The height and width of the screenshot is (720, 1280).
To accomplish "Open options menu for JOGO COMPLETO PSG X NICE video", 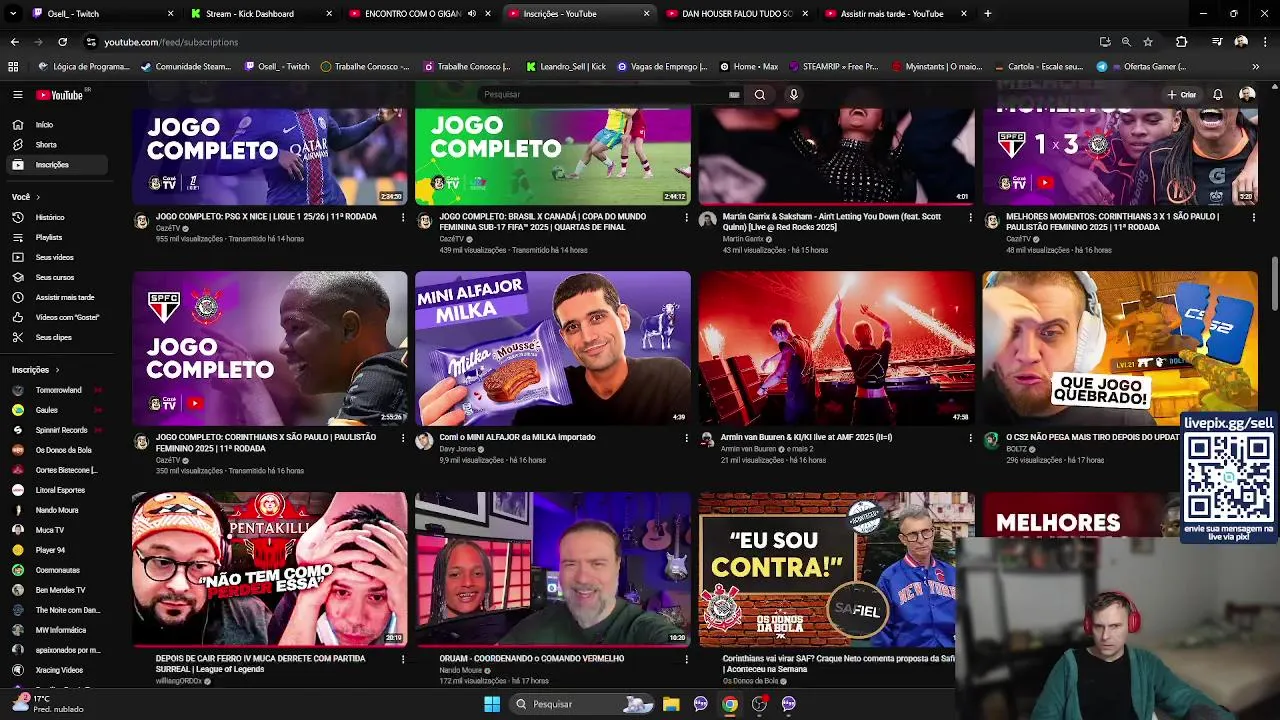I will pos(403,217).
